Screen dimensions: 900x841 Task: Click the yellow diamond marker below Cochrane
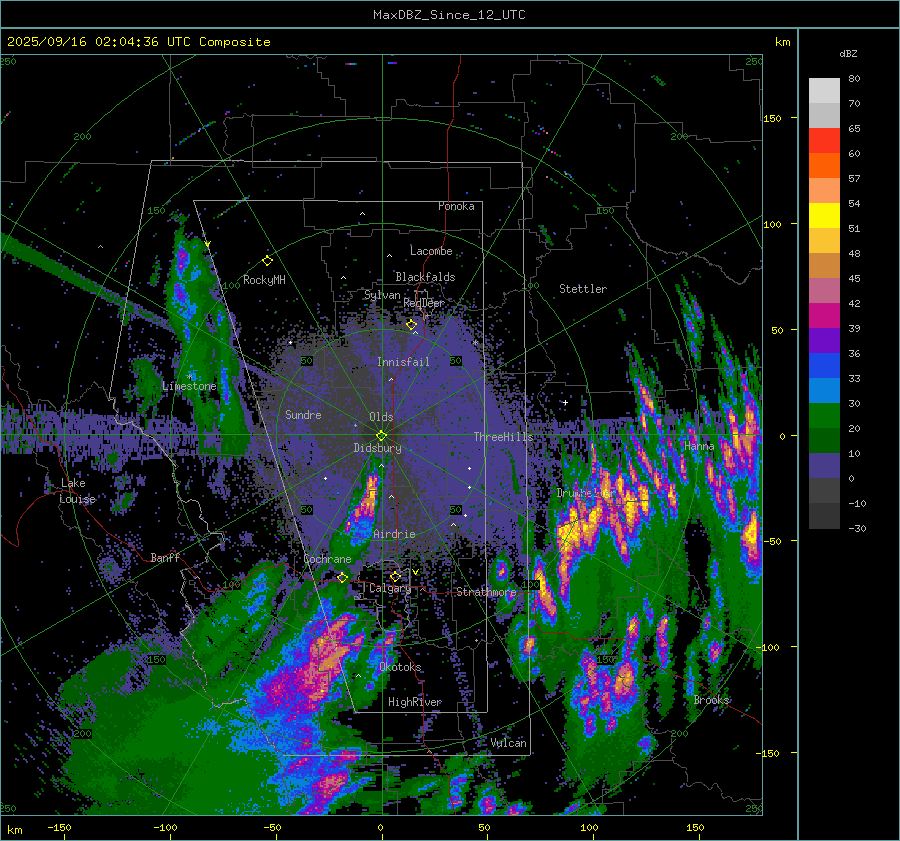[342, 577]
